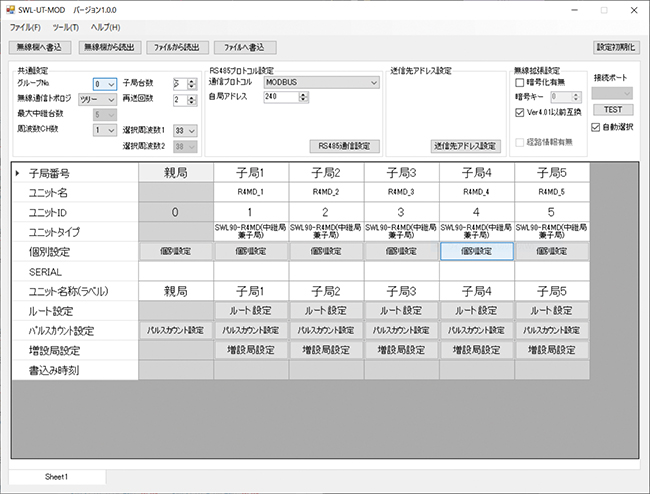Toggle the 暗号化有無 checkbox

tap(519, 83)
